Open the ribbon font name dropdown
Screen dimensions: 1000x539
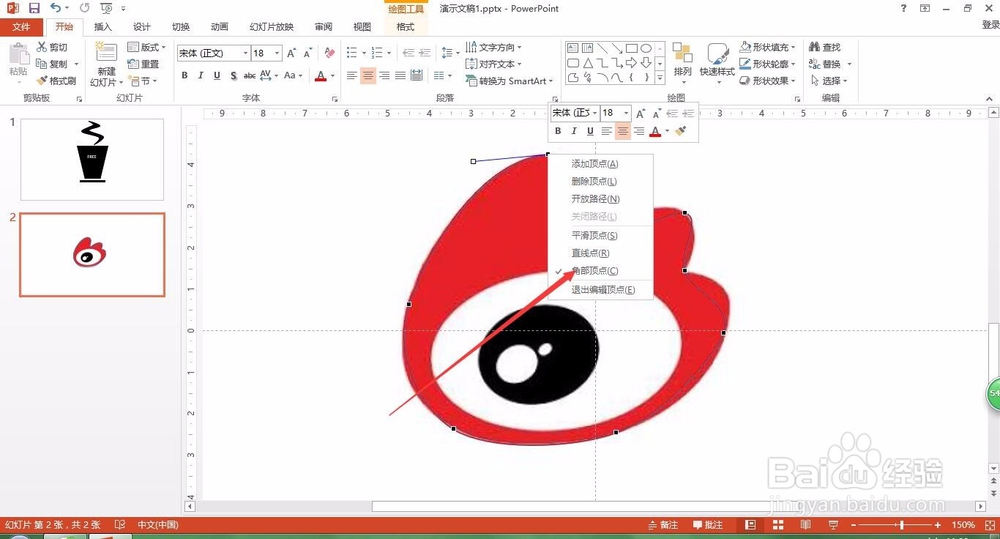pyautogui.click(x=246, y=53)
